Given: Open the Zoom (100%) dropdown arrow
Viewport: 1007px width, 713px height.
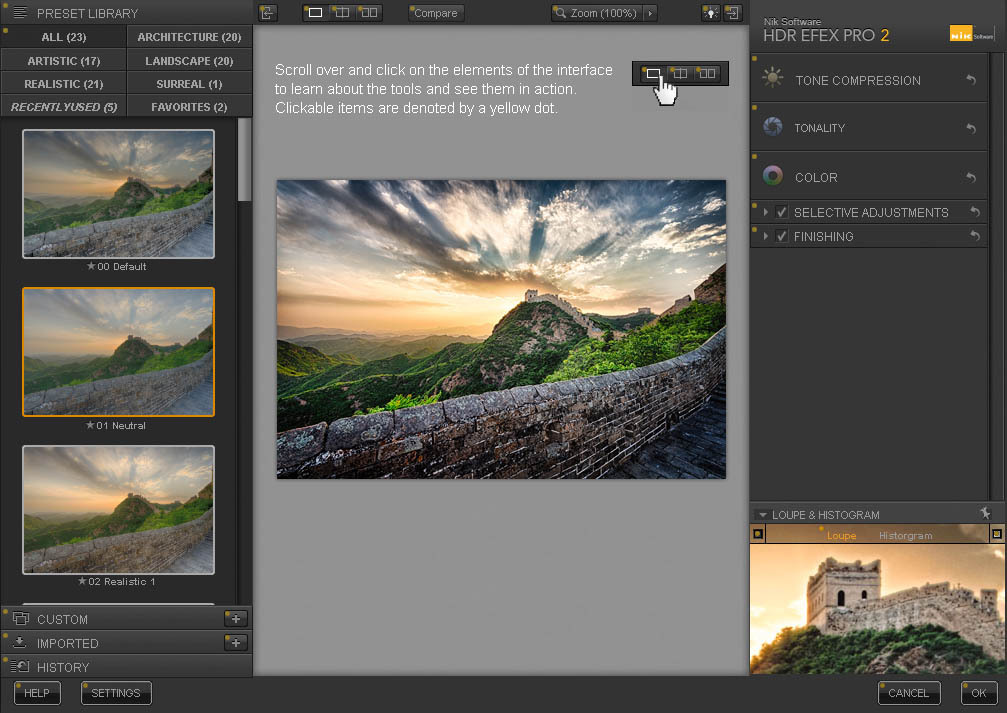Looking at the screenshot, I should coord(650,13).
